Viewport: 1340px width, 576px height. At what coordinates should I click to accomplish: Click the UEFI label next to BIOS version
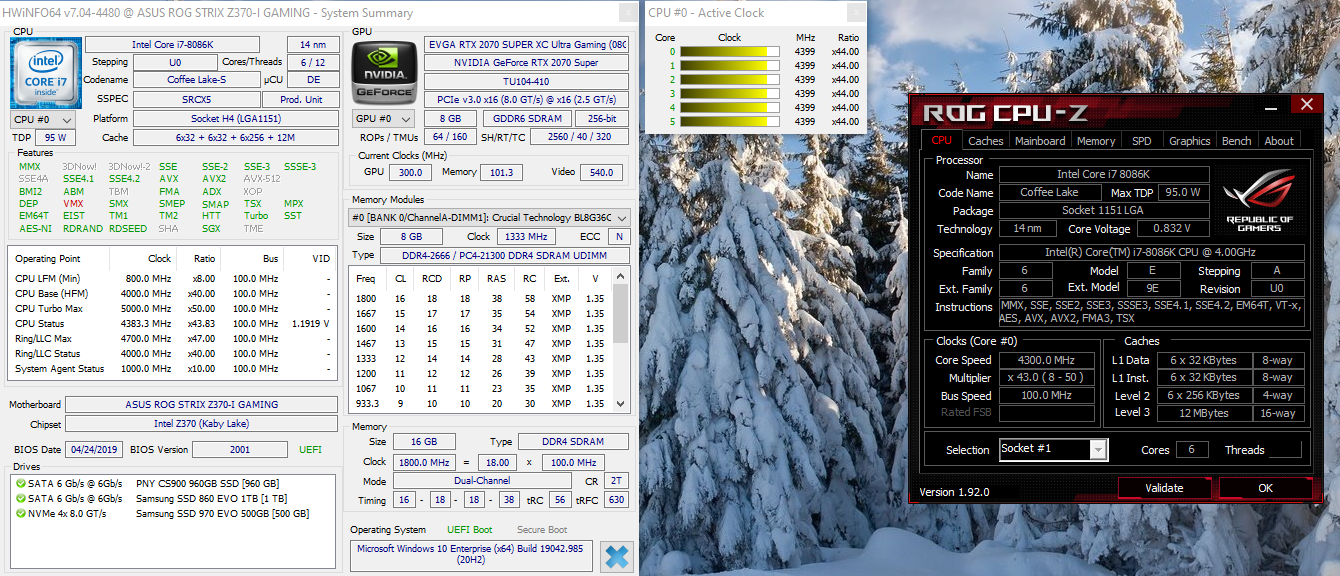311,450
